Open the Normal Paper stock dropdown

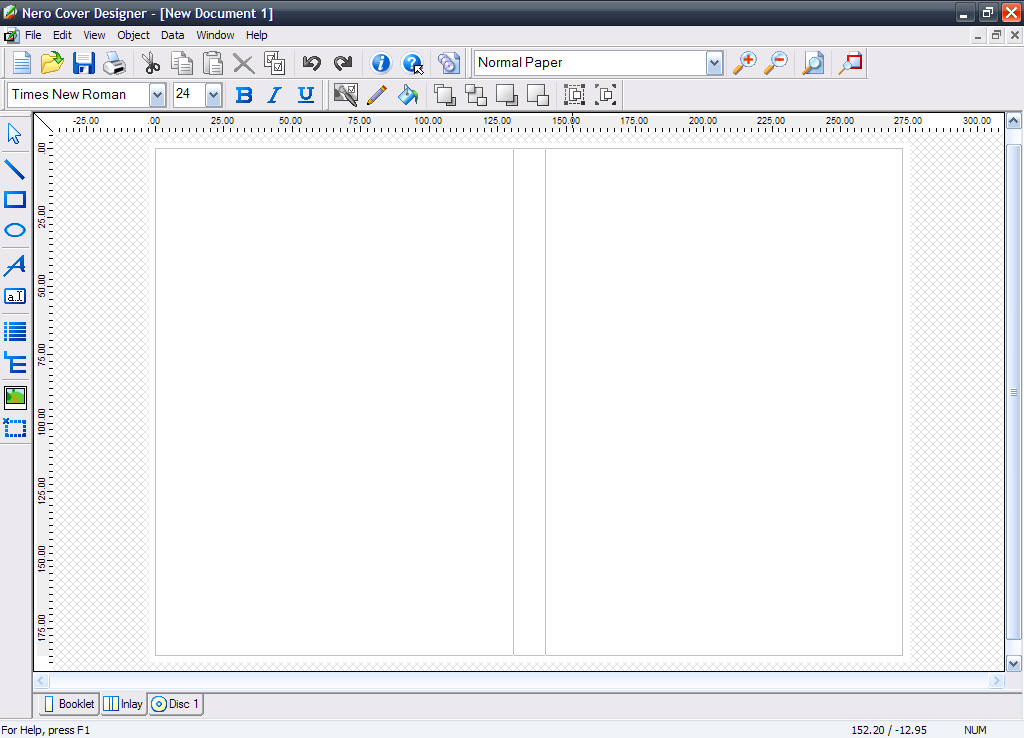point(714,63)
